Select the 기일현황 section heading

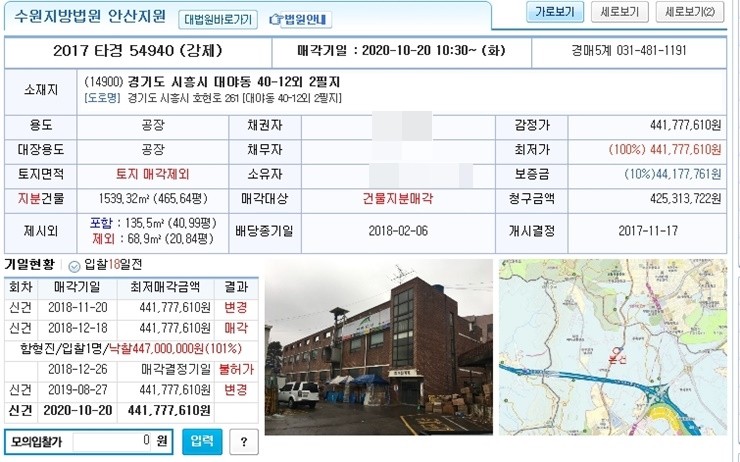[30, 265]
